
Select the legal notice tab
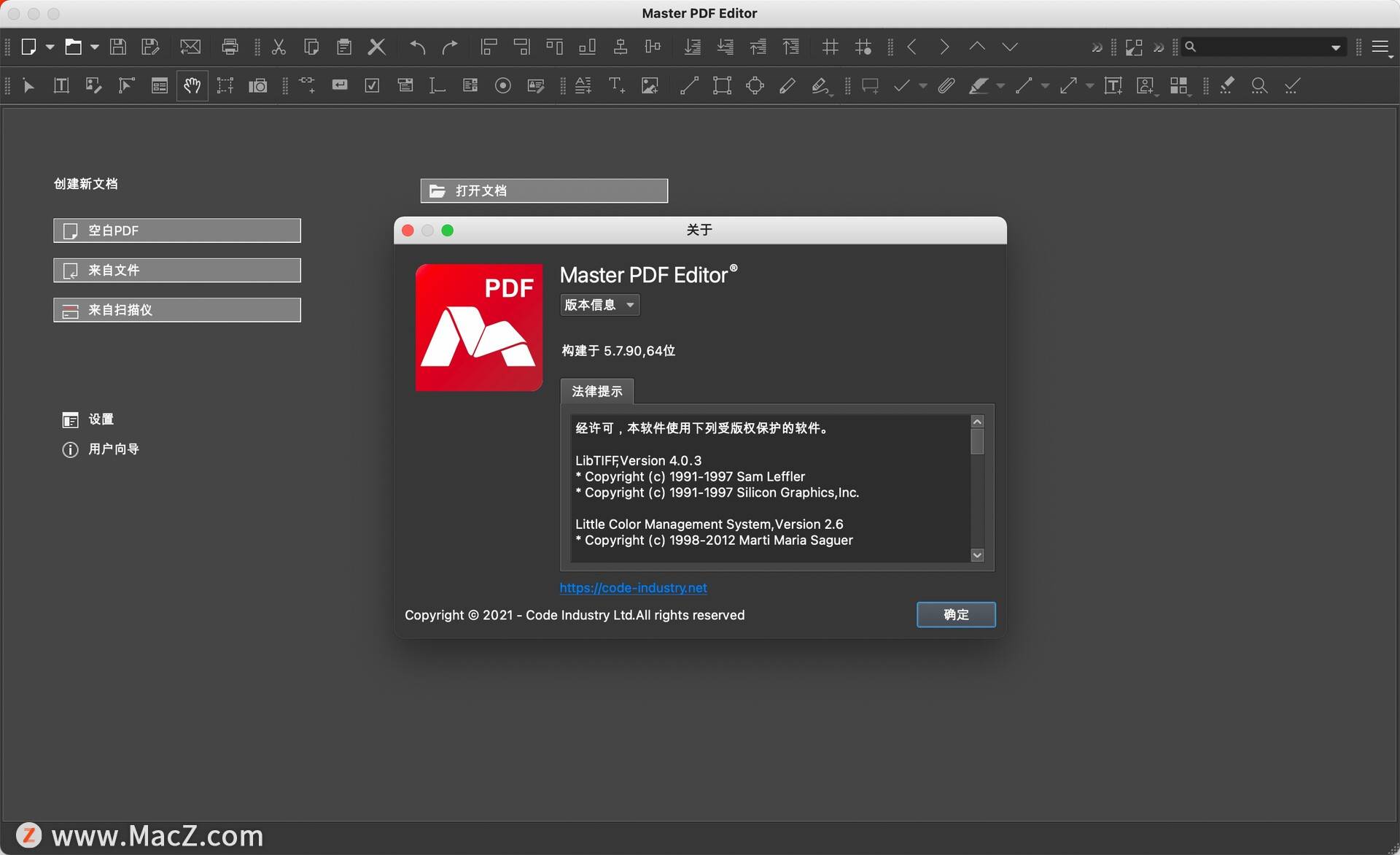[597, 391]
